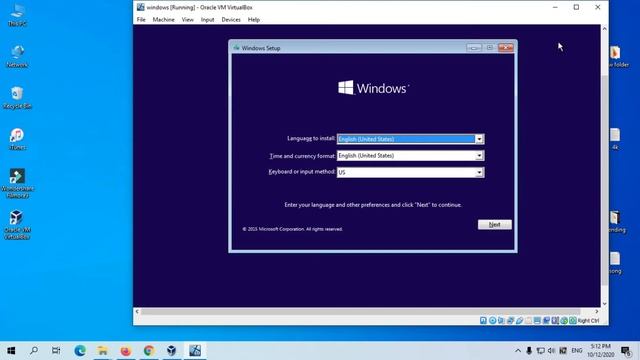Screen dimensions: 640x360
Task: Select the Network desktop icon
Action: click(x=17, y=57)
